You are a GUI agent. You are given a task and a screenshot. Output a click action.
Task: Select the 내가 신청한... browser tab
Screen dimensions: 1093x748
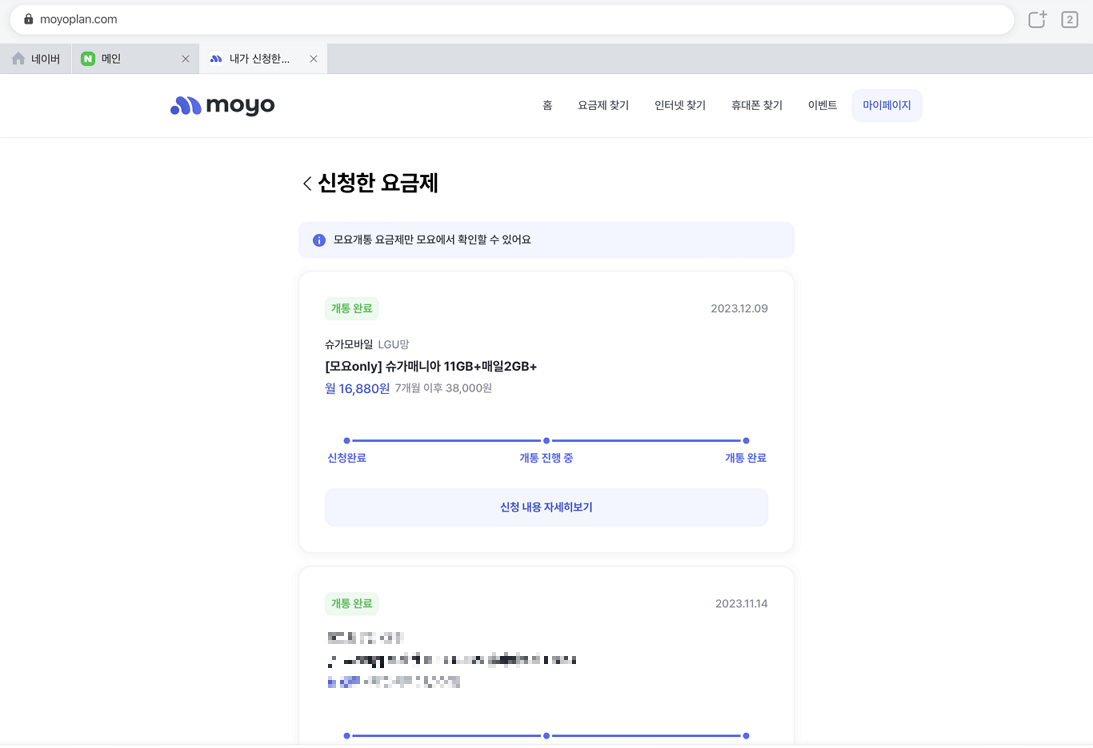[263, 59]
